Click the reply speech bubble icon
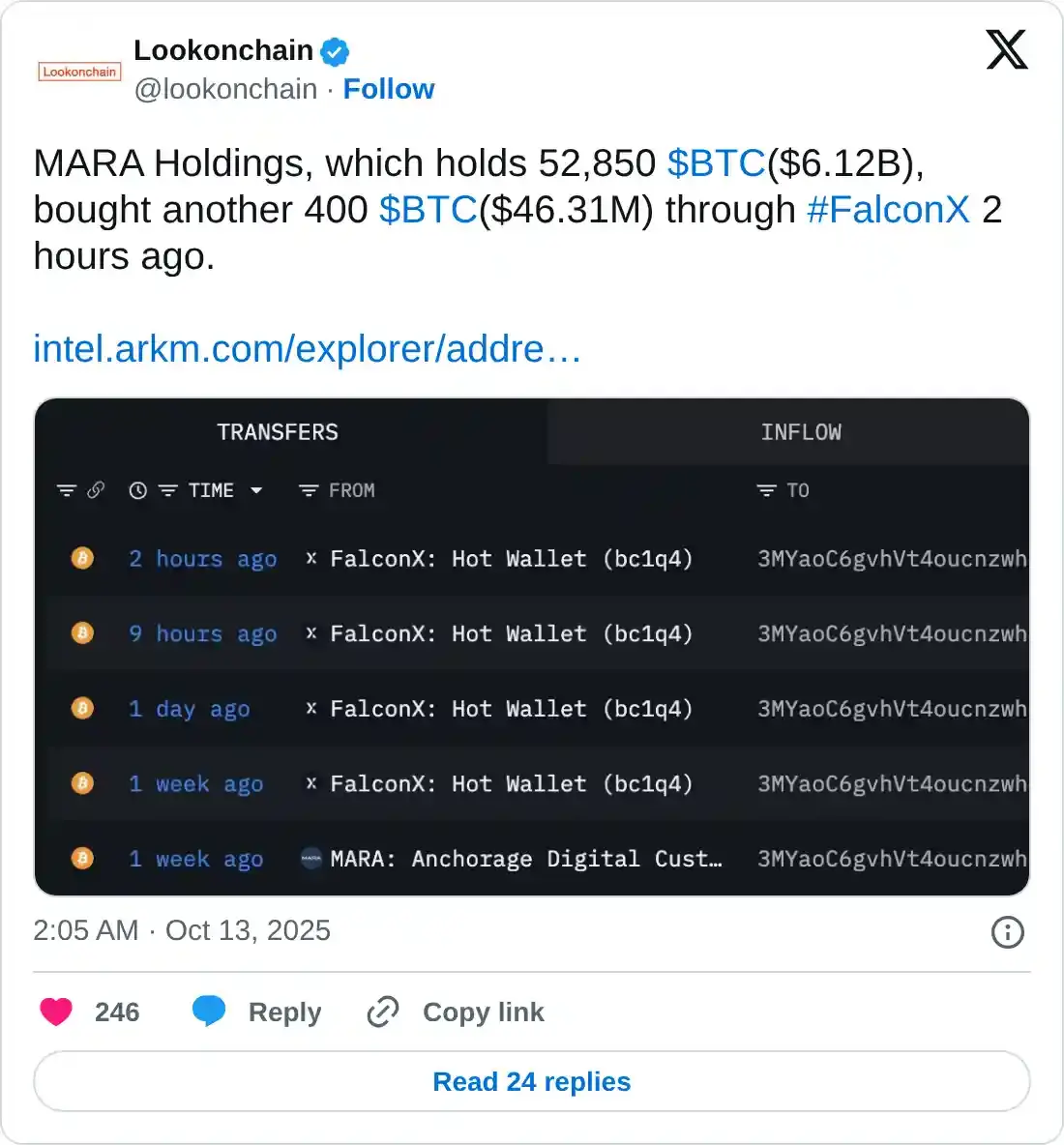The image size is (1064, 1145). (209, 1011)
